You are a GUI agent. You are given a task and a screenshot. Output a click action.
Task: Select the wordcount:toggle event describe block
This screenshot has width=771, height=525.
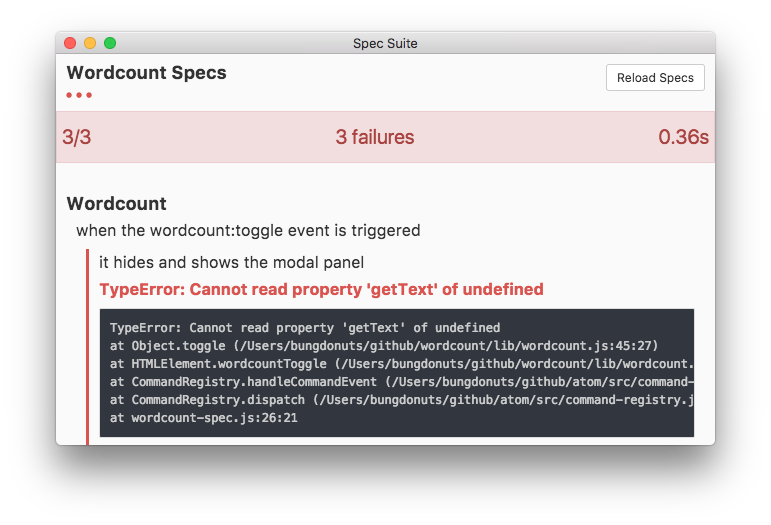point(248,231)
